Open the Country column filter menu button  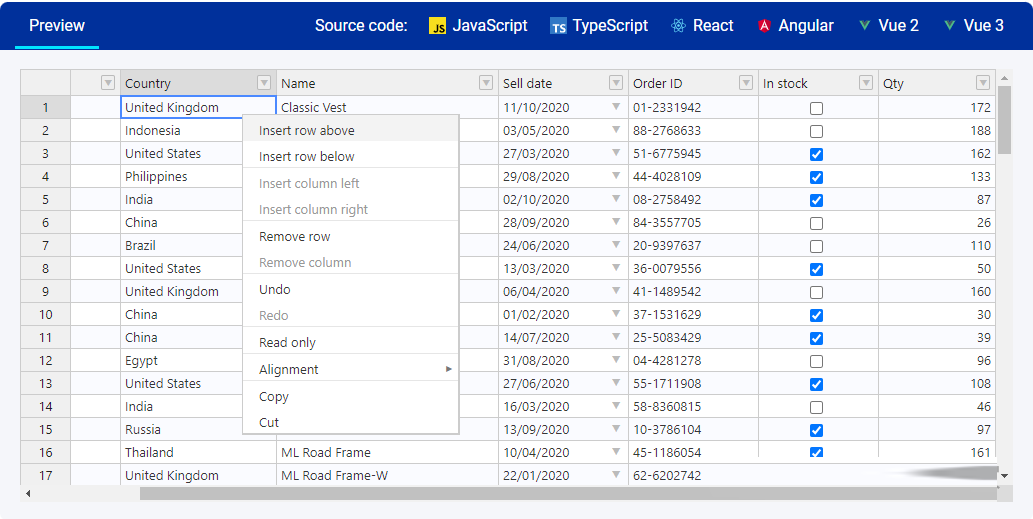click(x=264, y=83)
